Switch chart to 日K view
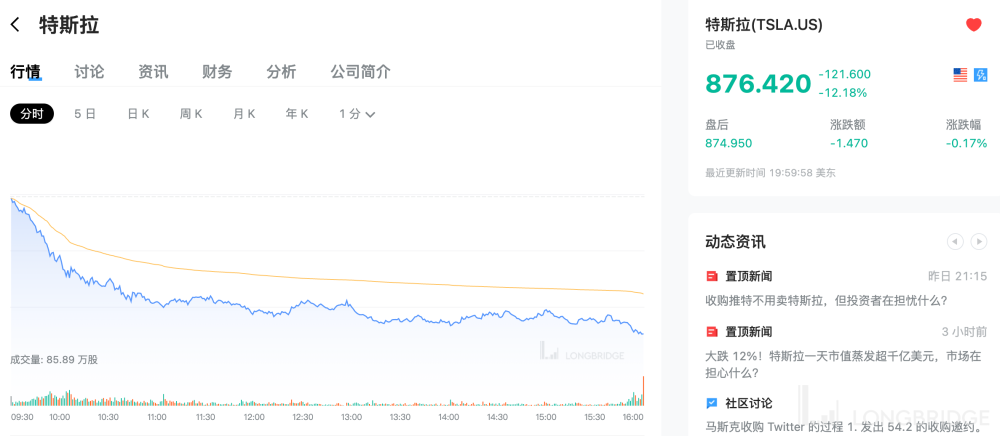The image size is (1000, 436). tap(138, 114)
